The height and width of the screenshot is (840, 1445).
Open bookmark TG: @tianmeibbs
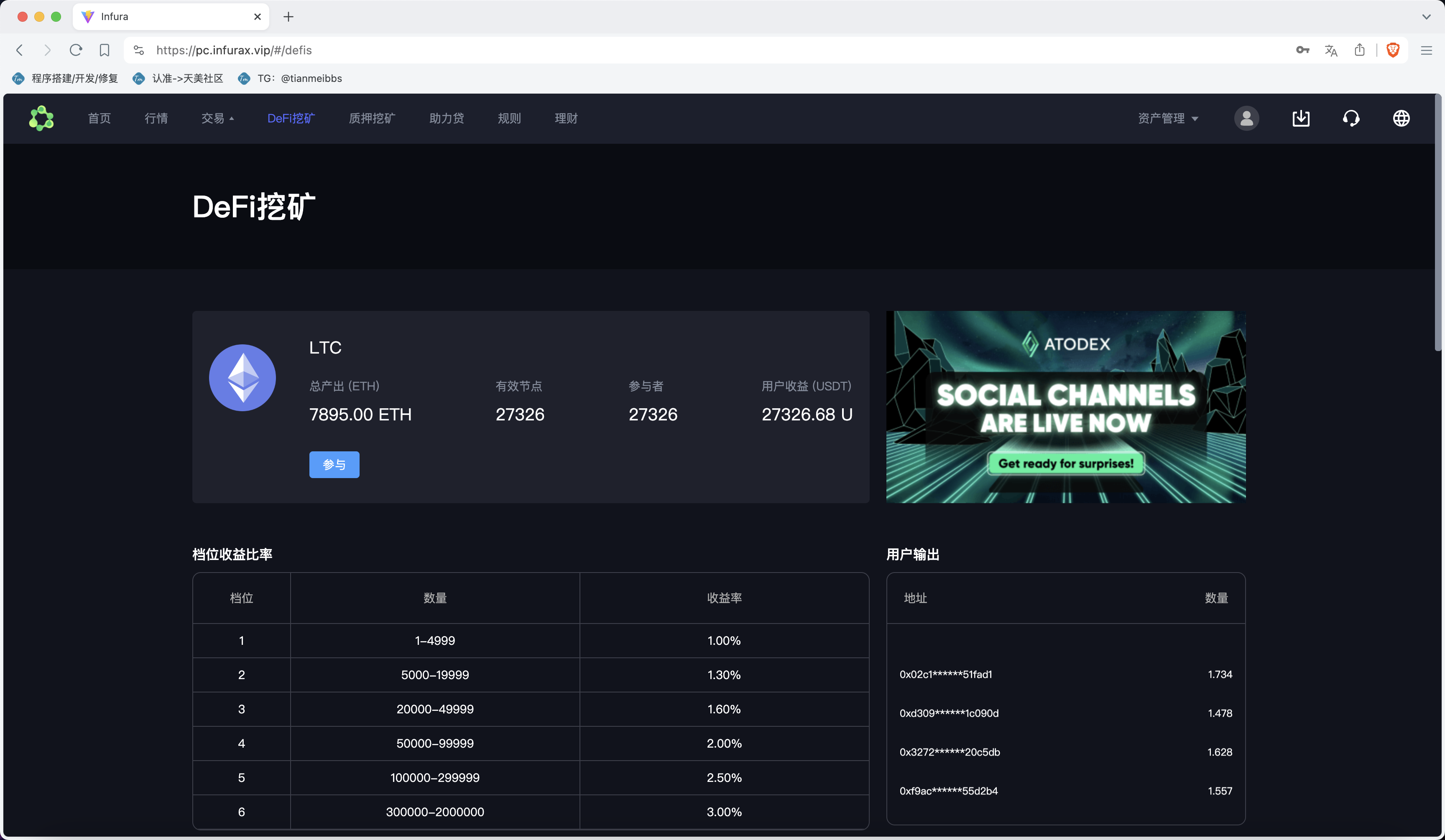tap(290, 79)
